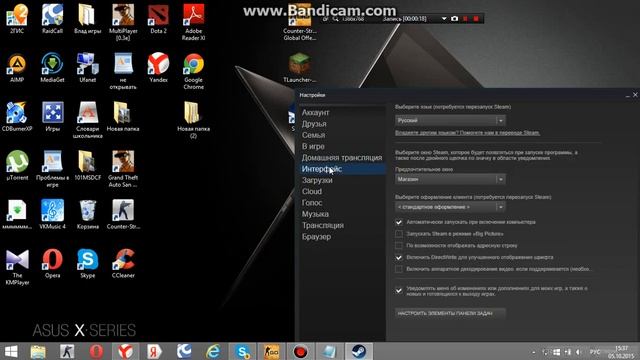
Task: Pause the Bandicam recording
Action: point(465,19)
